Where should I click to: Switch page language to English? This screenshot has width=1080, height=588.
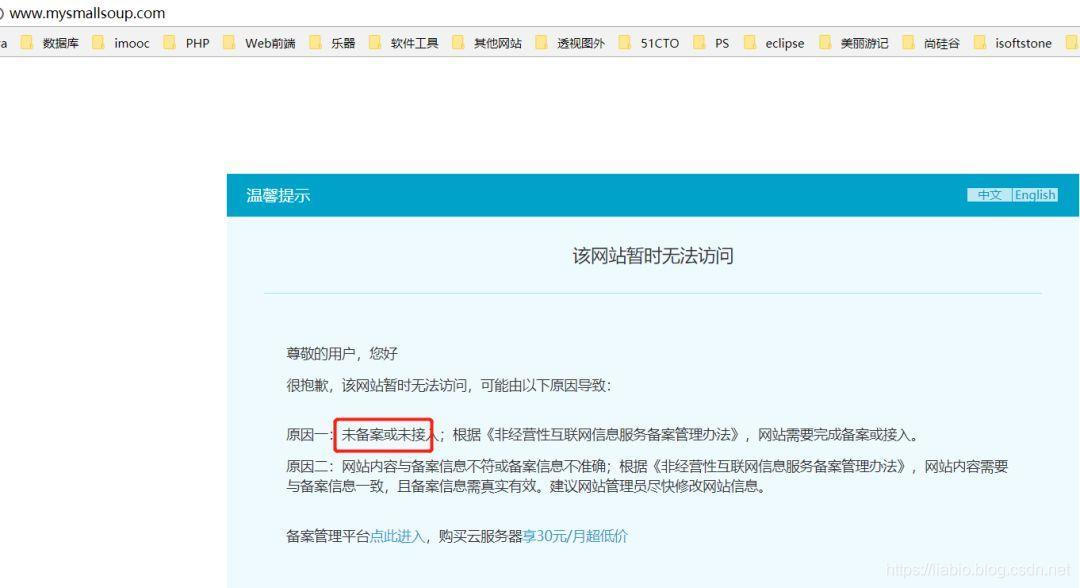tap(1035, 195)
